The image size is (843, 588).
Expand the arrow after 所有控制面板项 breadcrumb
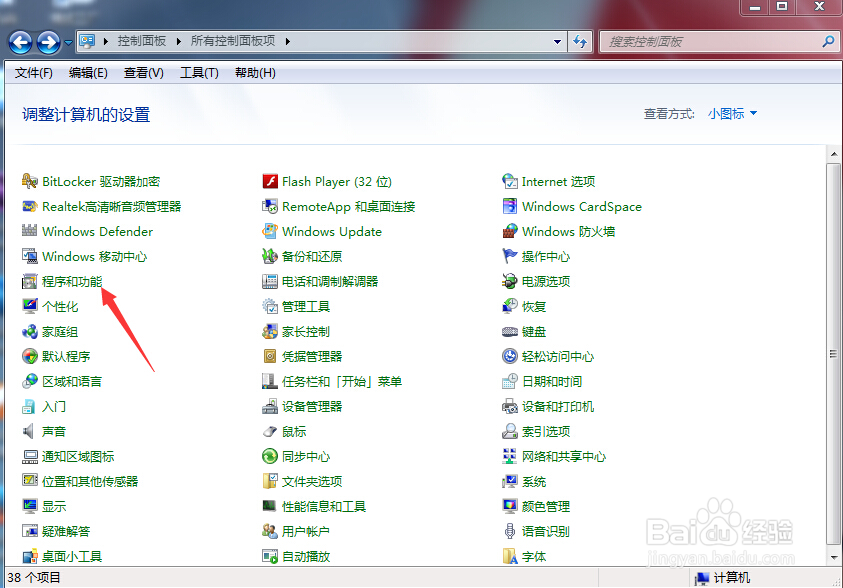288,41
